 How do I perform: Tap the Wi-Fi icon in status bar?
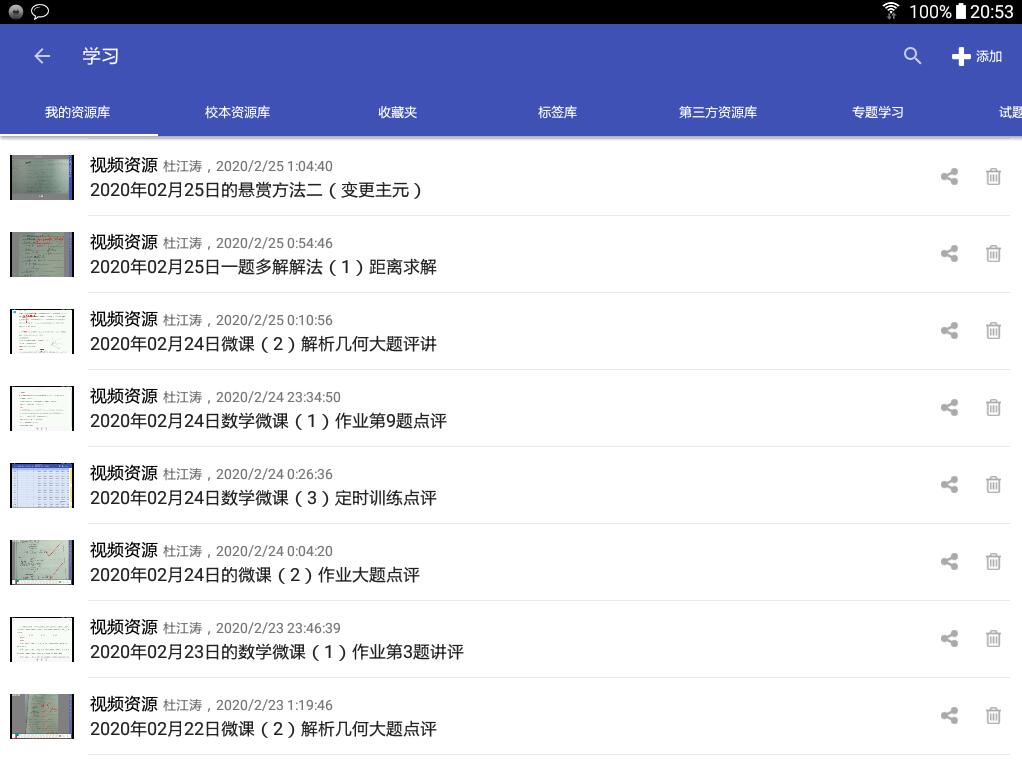click(x=890, y=11)
